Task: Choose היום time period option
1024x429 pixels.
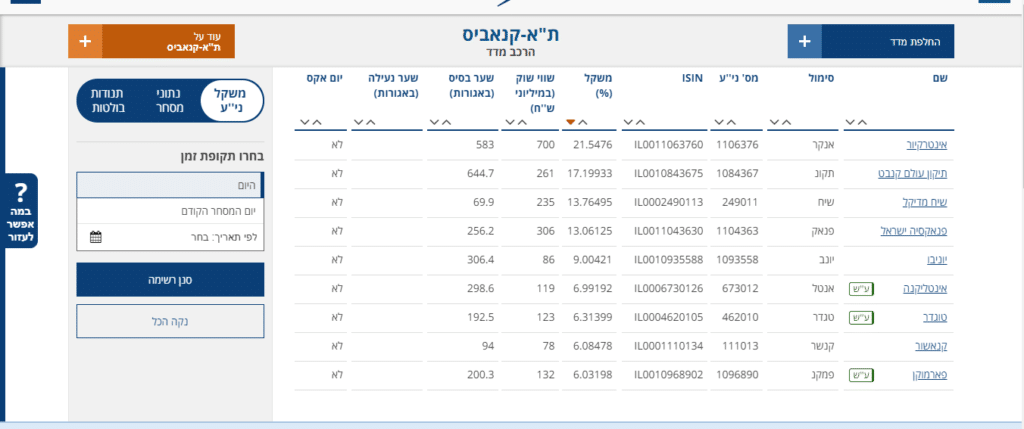Action: [170, 185]
